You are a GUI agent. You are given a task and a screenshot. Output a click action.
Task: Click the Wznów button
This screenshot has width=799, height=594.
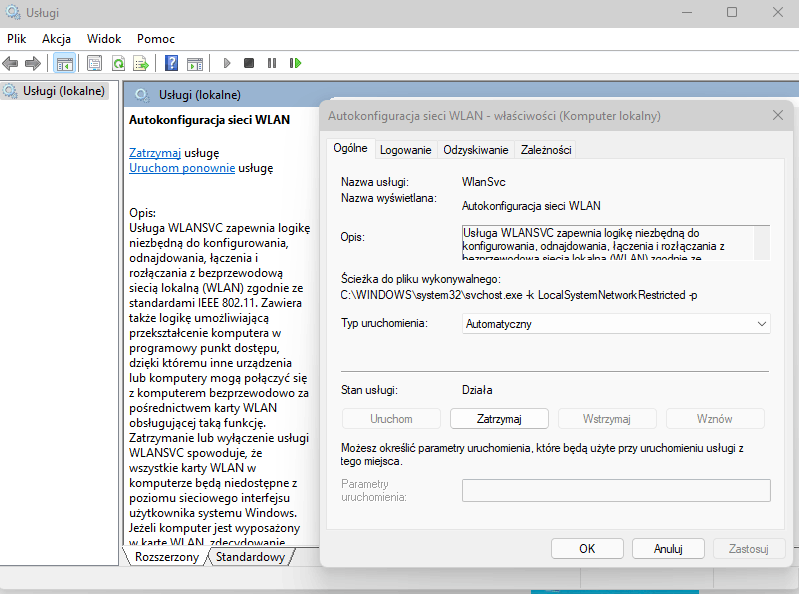[715, 419]
